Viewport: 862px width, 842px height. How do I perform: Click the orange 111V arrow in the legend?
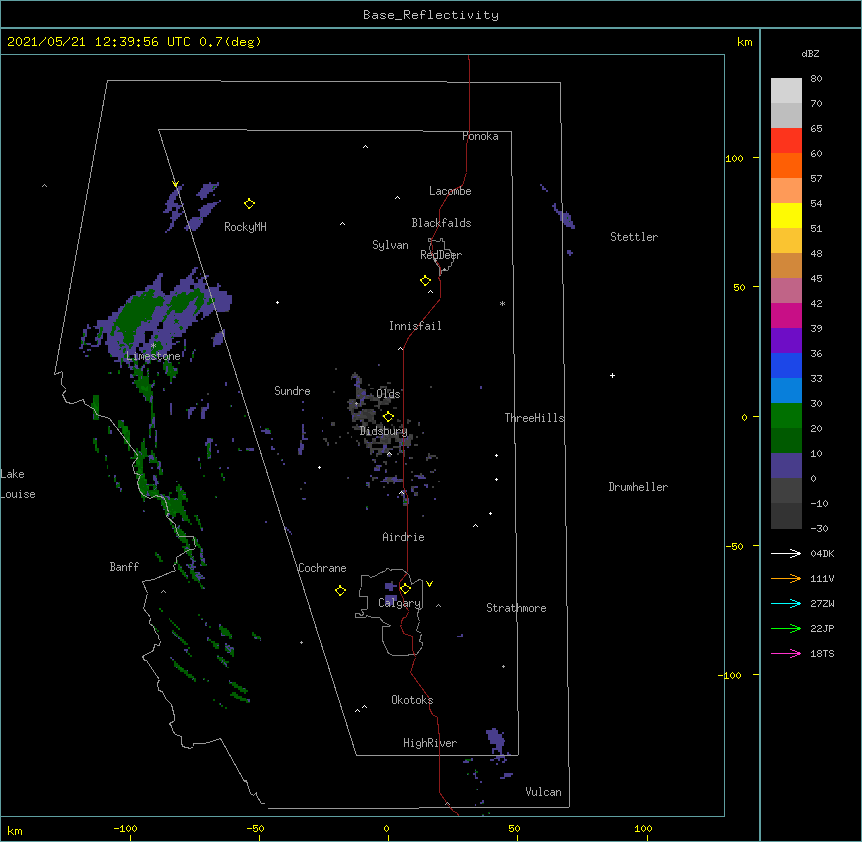786,578
